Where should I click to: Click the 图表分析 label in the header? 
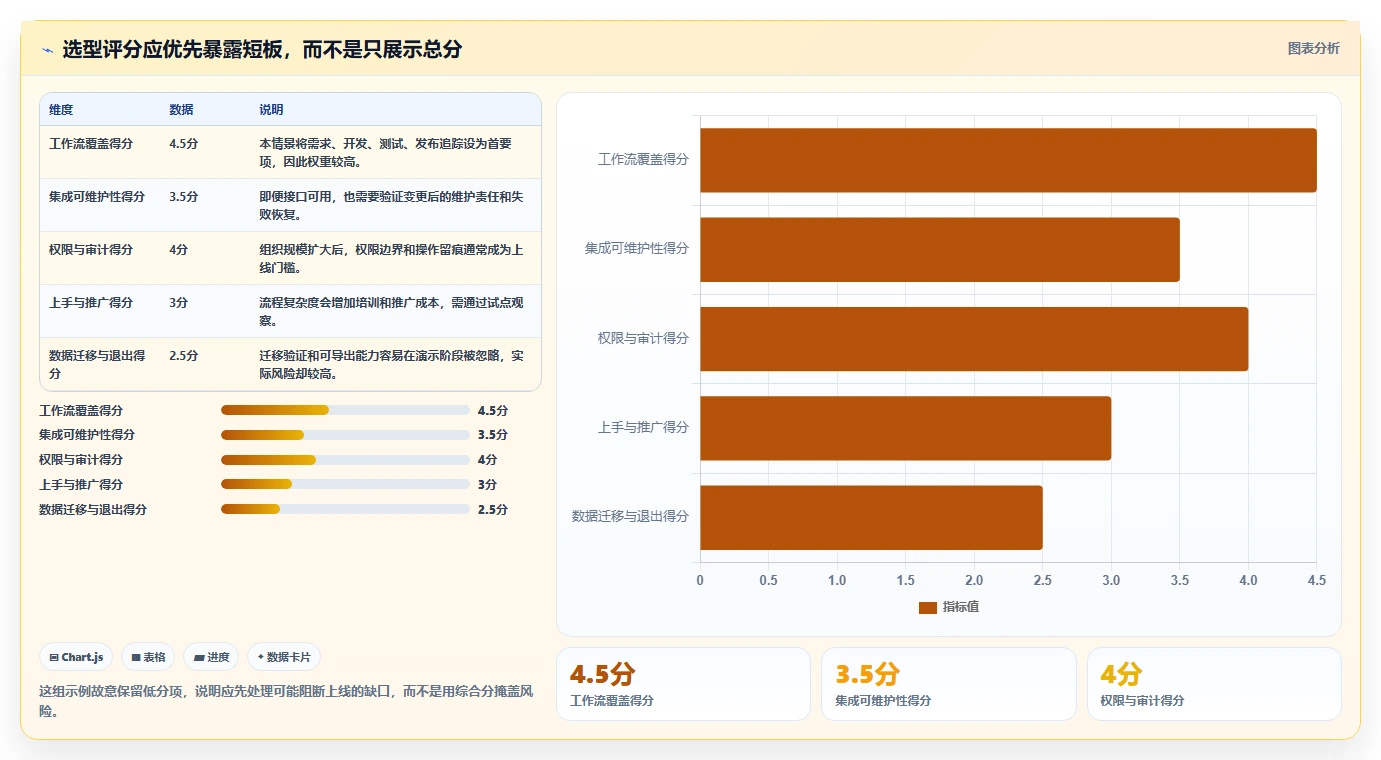[1313, 48]
